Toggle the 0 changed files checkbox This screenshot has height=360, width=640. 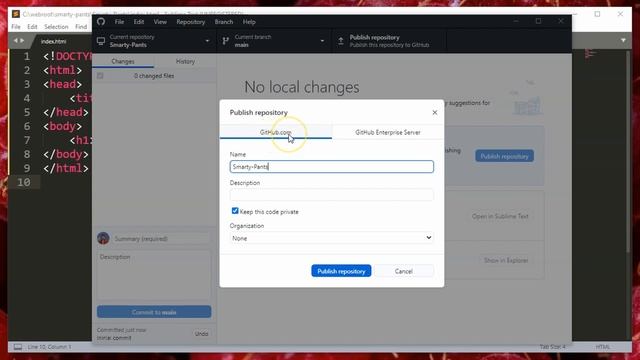pyautogui.click(x=100, y=76)
